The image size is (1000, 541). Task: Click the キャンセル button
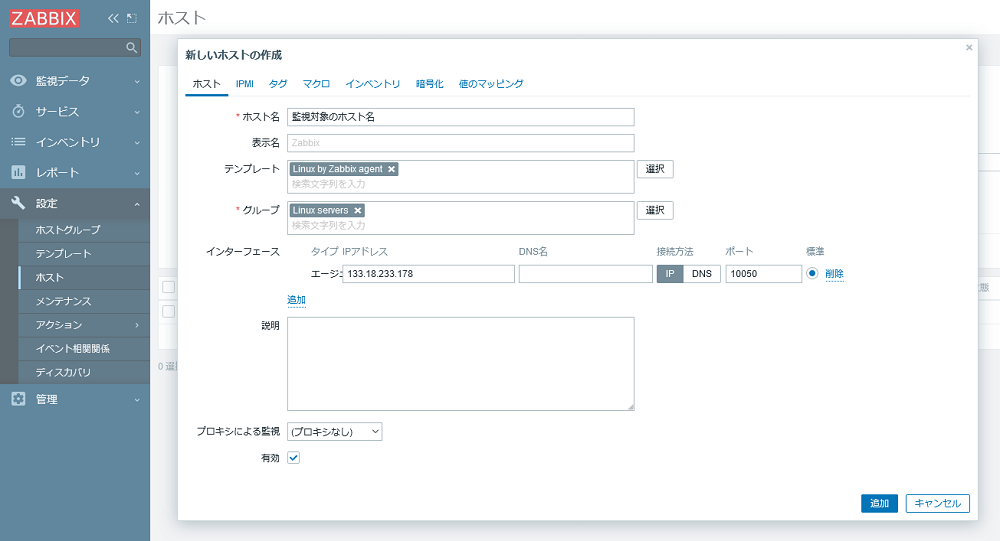click(x=938, y=503)
